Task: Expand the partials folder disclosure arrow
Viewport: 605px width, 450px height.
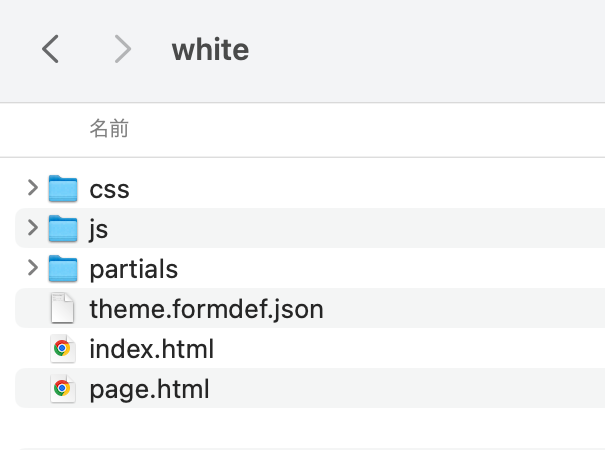Action: 33,268
